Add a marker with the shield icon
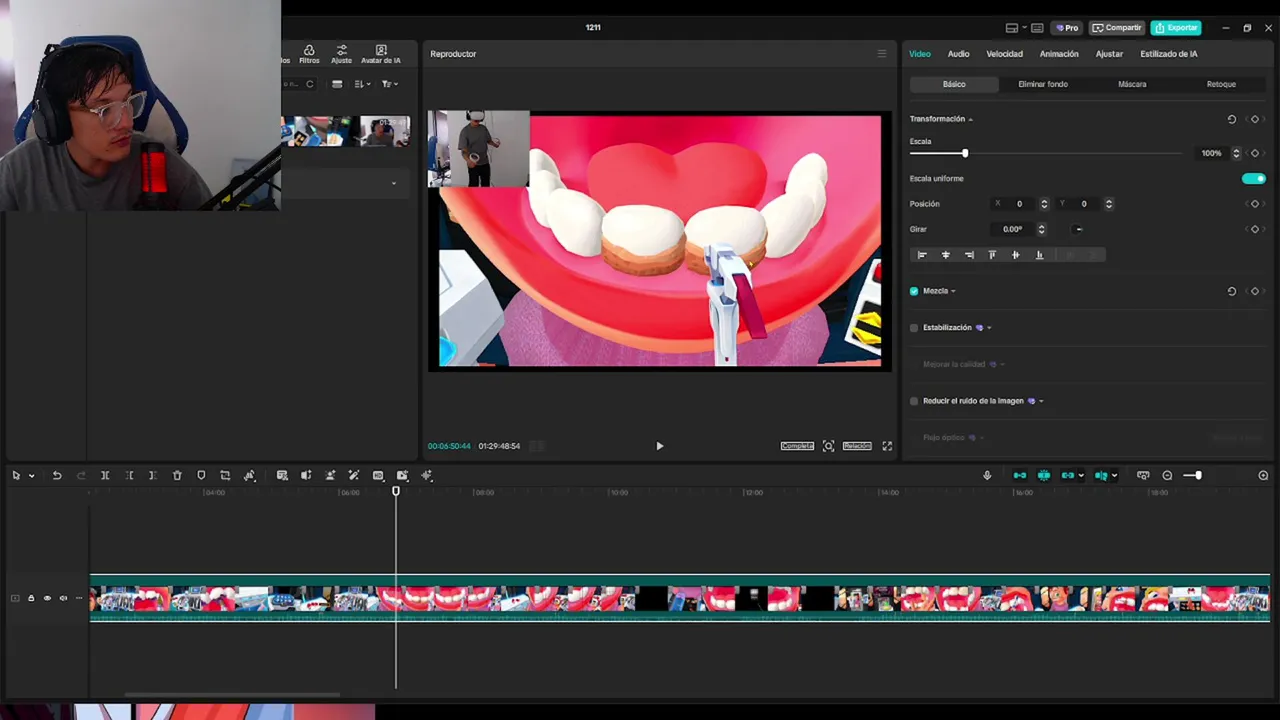 click(x=201, y=476)
